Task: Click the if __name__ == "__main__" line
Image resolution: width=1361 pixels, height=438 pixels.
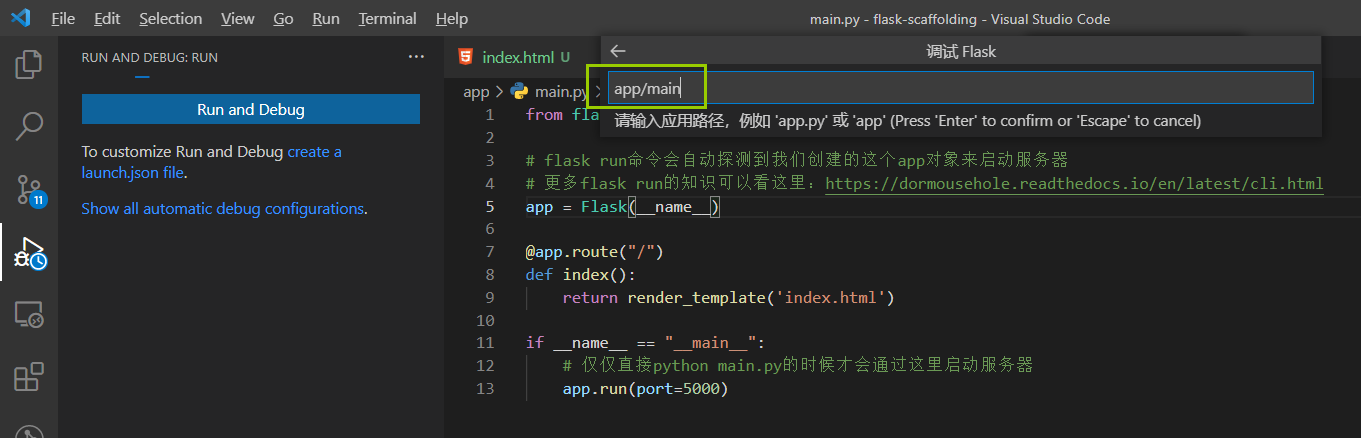Action: point(645,342)
